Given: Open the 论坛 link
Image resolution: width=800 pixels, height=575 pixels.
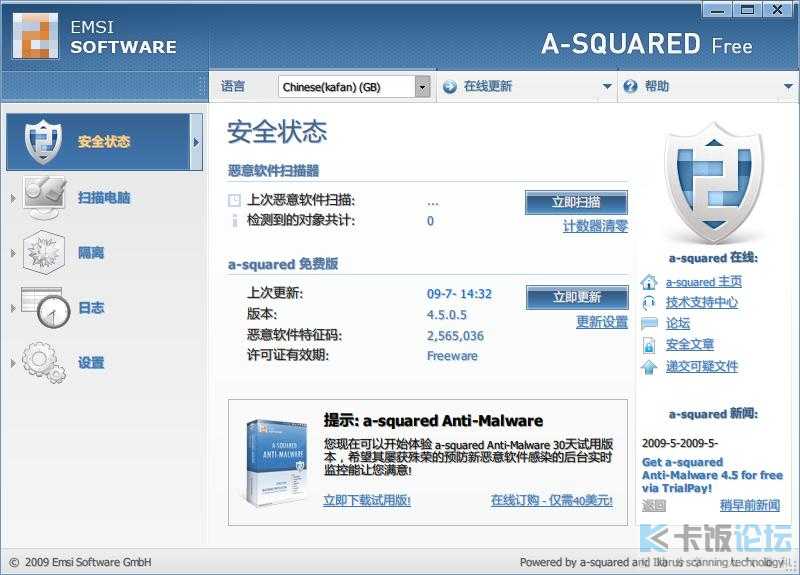Looking at the screenshot, I should tap(678, 323).
